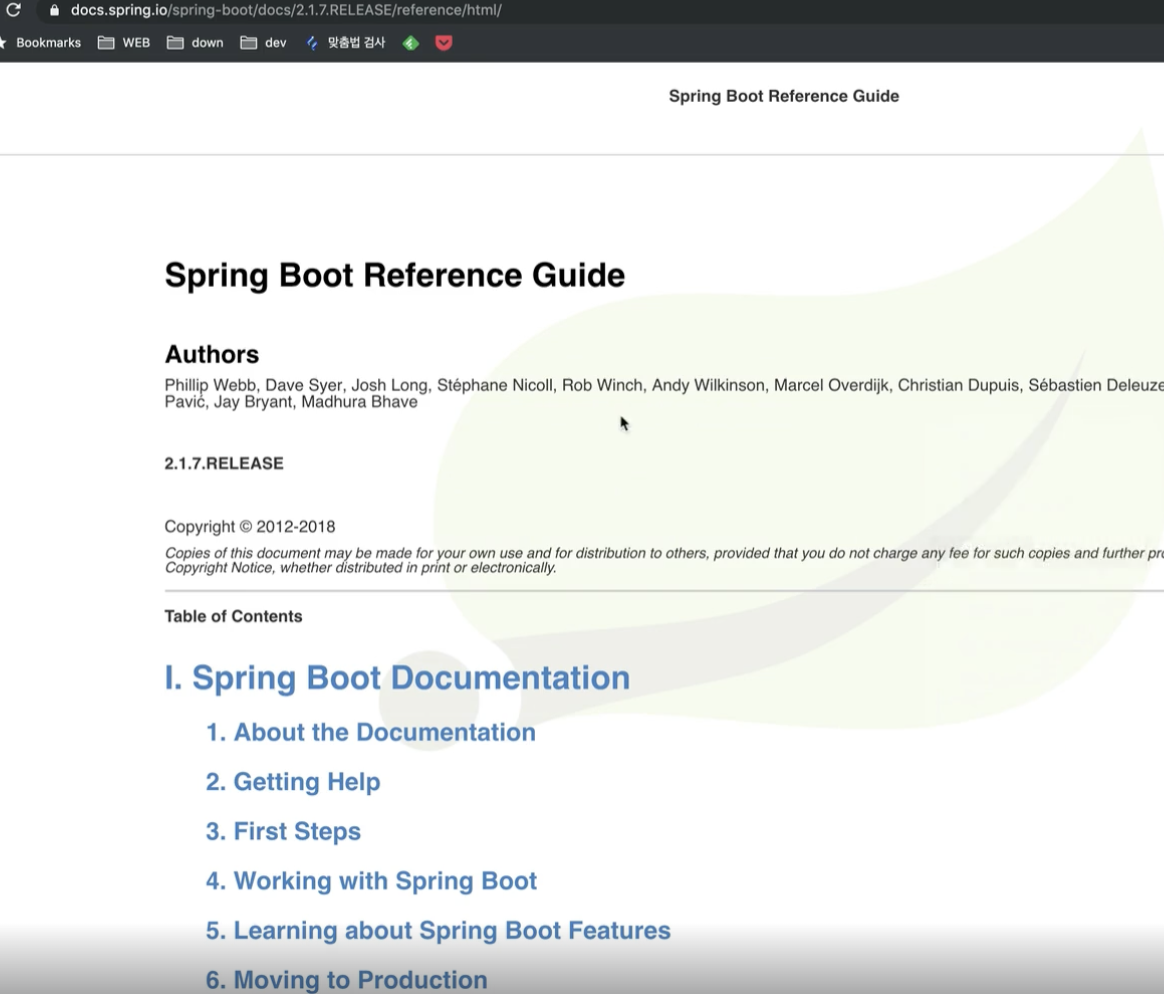Click the Copyright © 2012-2018 text
The height and width of the screenshot is (994, 1164).
(x=250, y=526)
